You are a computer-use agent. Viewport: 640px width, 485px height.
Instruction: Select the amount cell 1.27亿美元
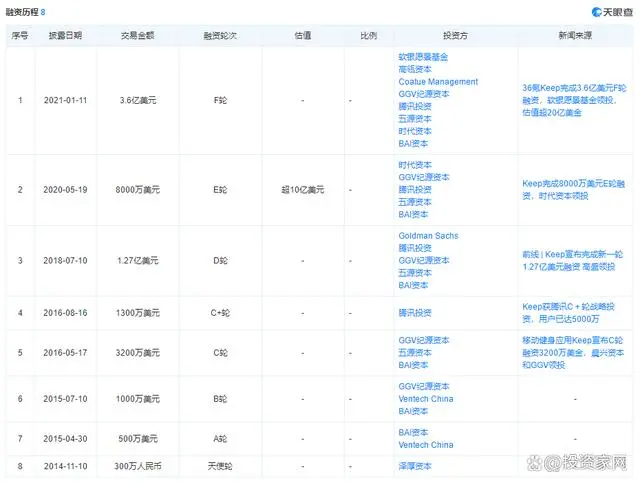[138, 260]
